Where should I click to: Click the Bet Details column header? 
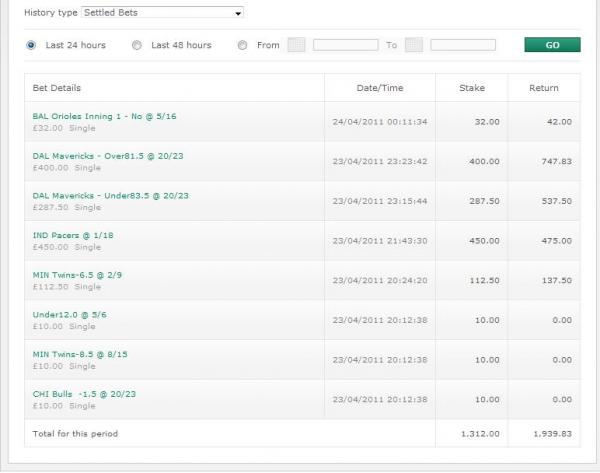point(57,88)
